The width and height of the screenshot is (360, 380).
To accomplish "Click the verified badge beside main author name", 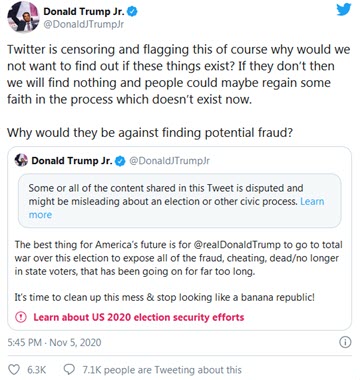I will point(133,12).
